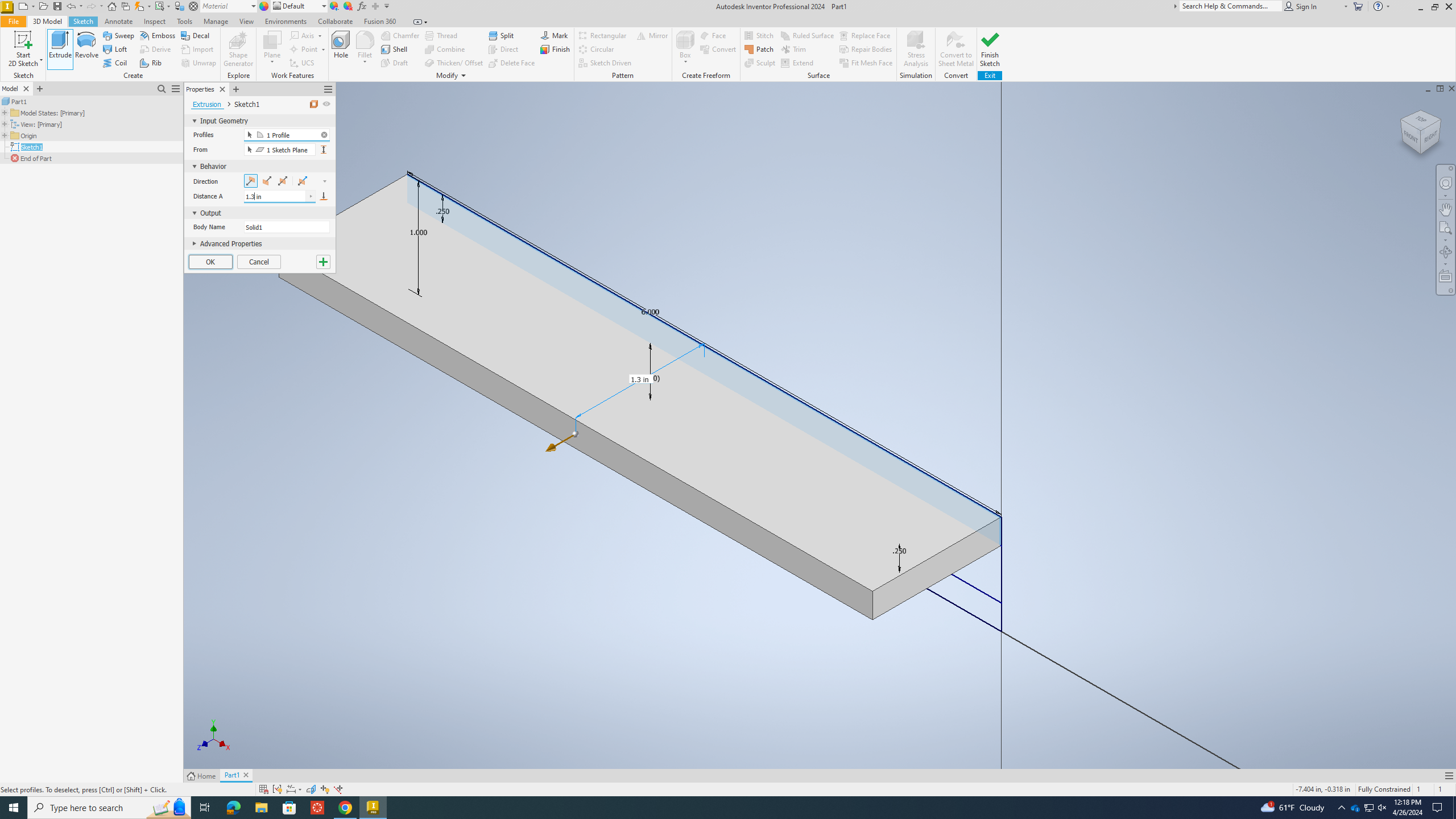Collapse the Output section
Viewport: 1456px width, 819px height.
click(x=194, y=213)
